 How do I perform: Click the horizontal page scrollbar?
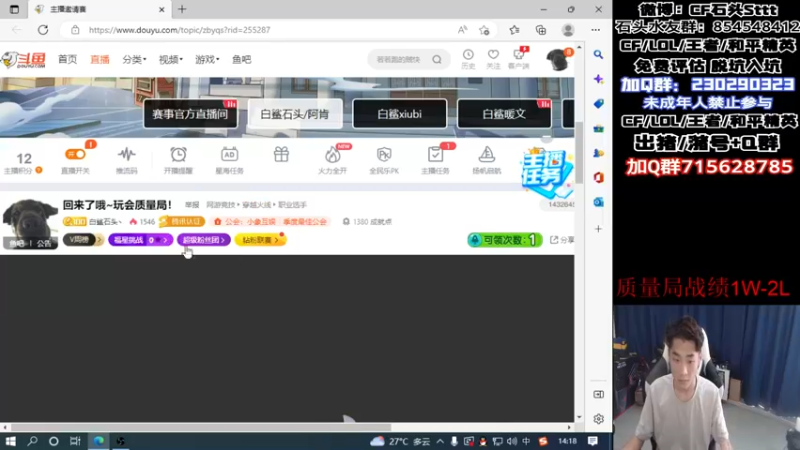201,428
